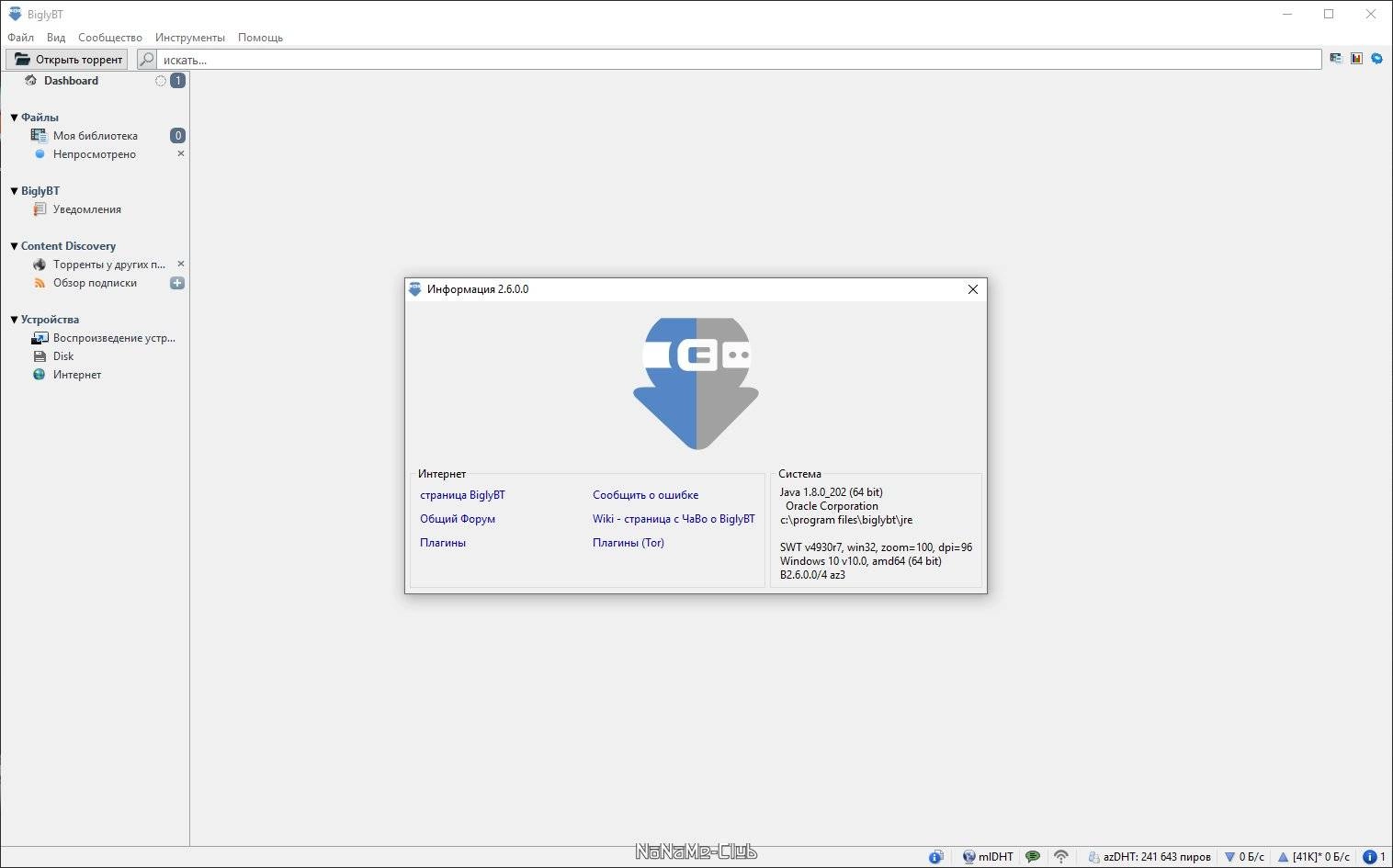Click the download speed 0 Б/с indicator
This screenshot has height=868, width=1393.
pyautogui.click(x=1244, y=857)
